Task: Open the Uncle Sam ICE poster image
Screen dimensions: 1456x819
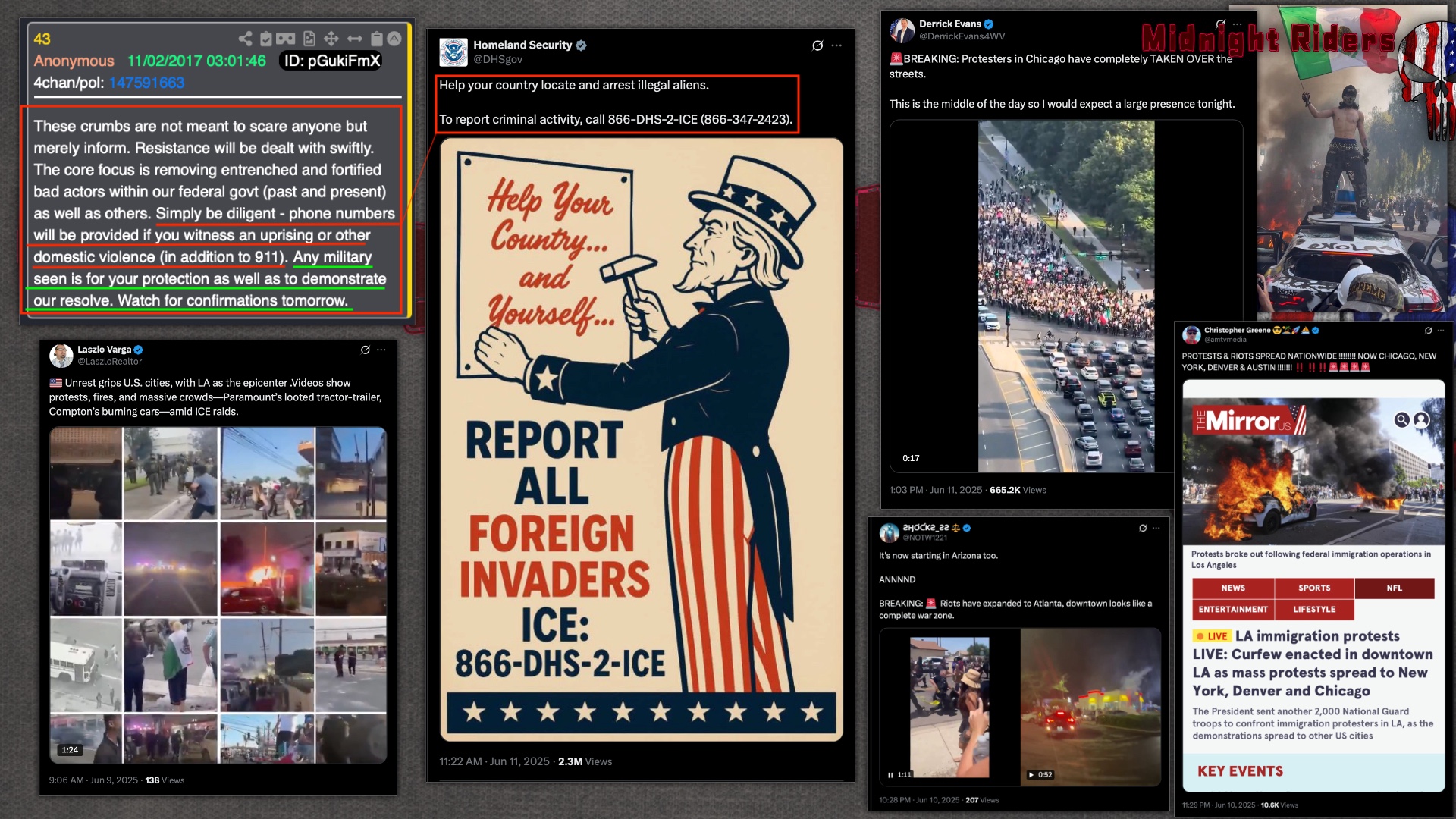Action: click(642, 440)
